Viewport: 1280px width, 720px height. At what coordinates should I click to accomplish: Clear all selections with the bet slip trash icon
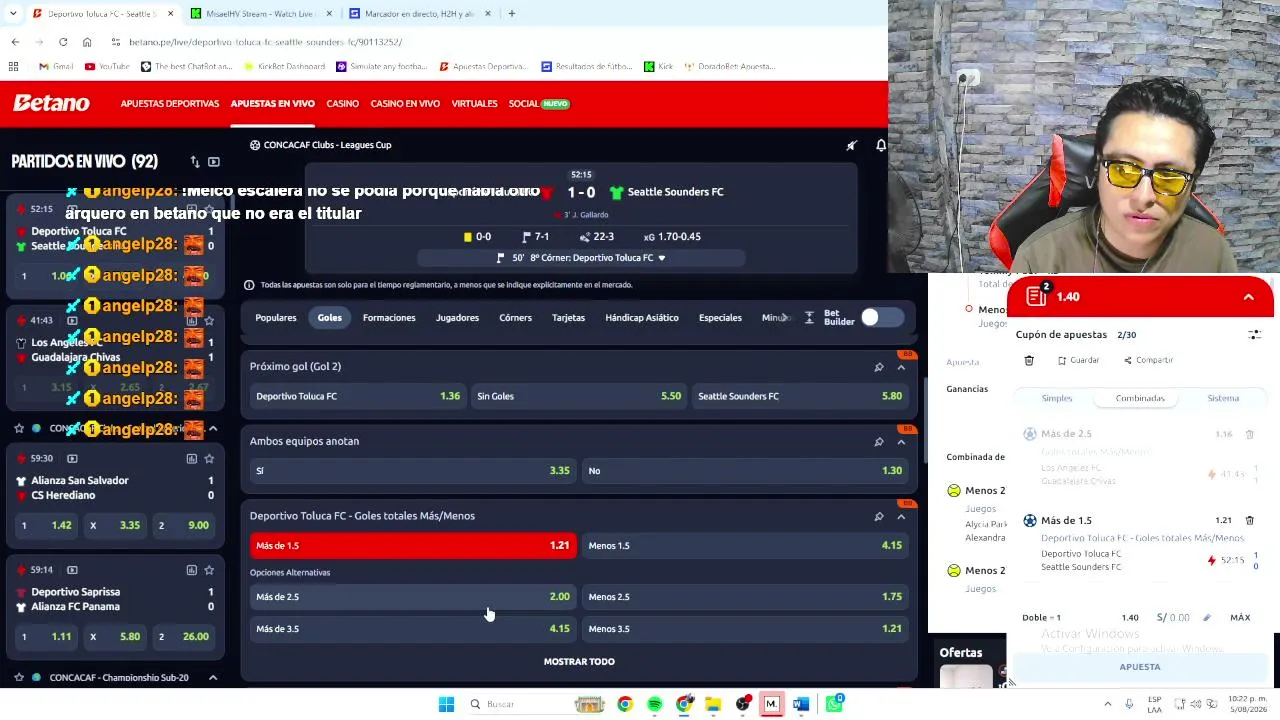pos(1029,360)
